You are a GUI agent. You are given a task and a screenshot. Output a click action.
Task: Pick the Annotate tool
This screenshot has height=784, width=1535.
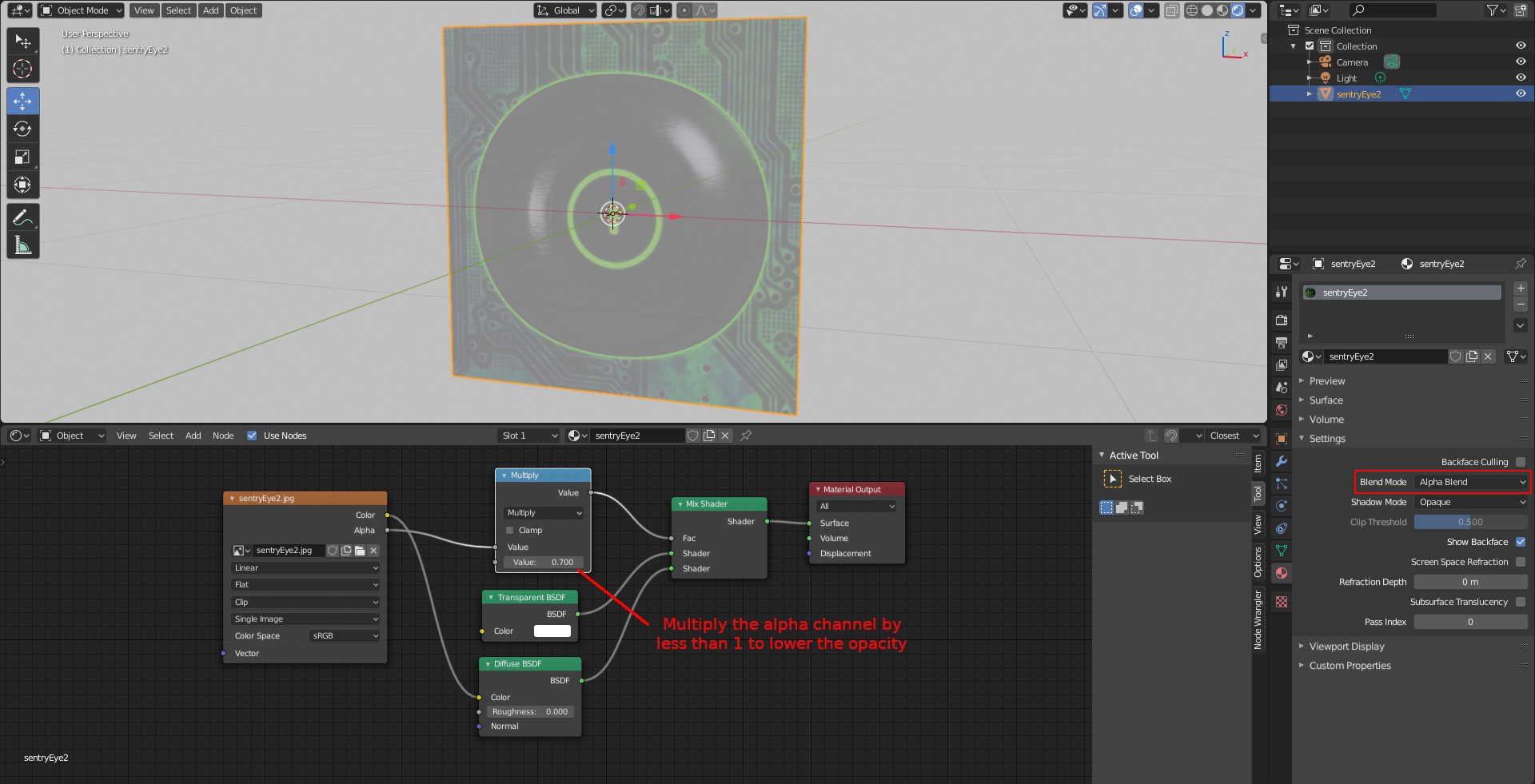coord(22,217)
